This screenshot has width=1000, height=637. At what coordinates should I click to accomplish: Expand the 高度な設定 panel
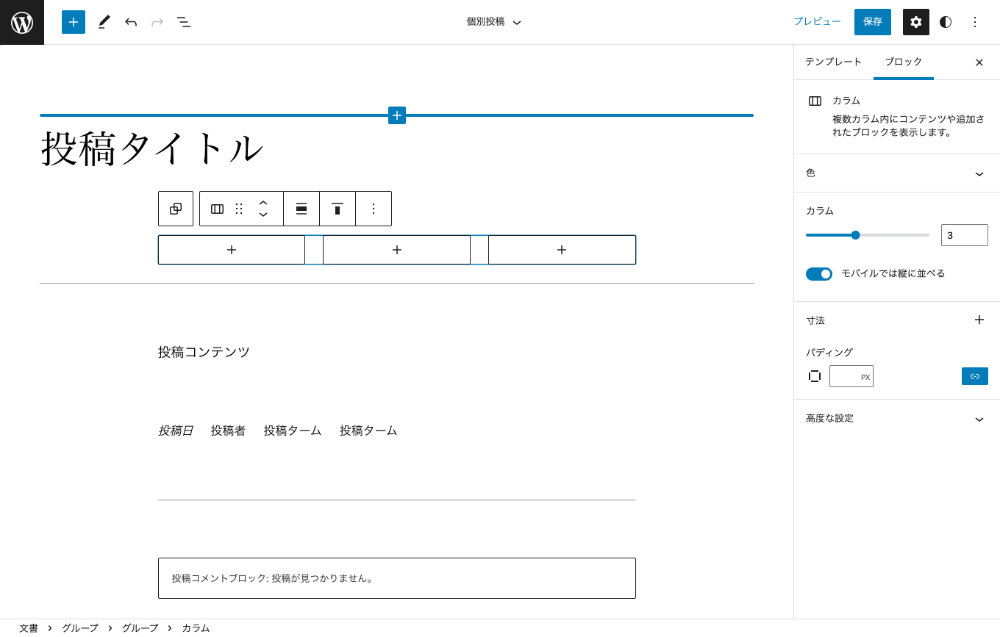[897, 418]
